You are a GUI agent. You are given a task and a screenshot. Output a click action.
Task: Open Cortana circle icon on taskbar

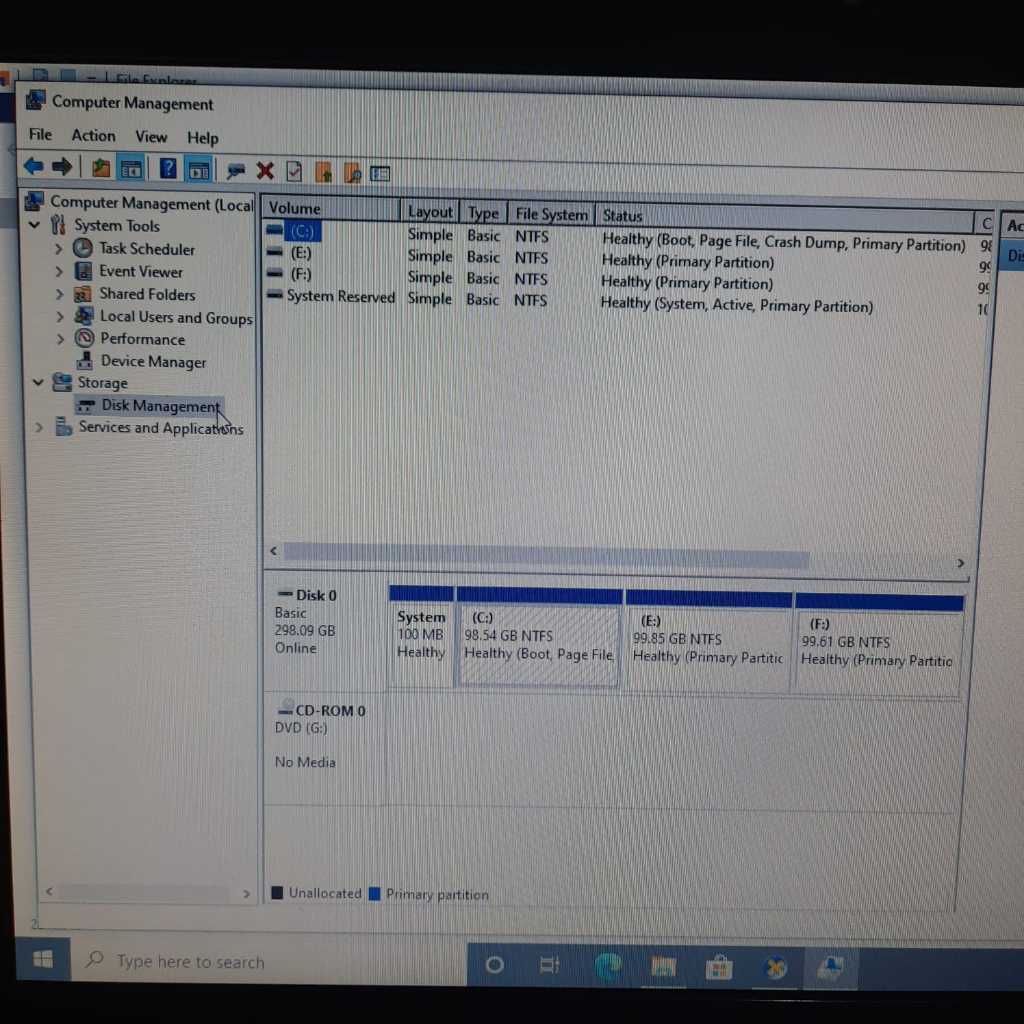pyautogui.click(x=494, y=965)
